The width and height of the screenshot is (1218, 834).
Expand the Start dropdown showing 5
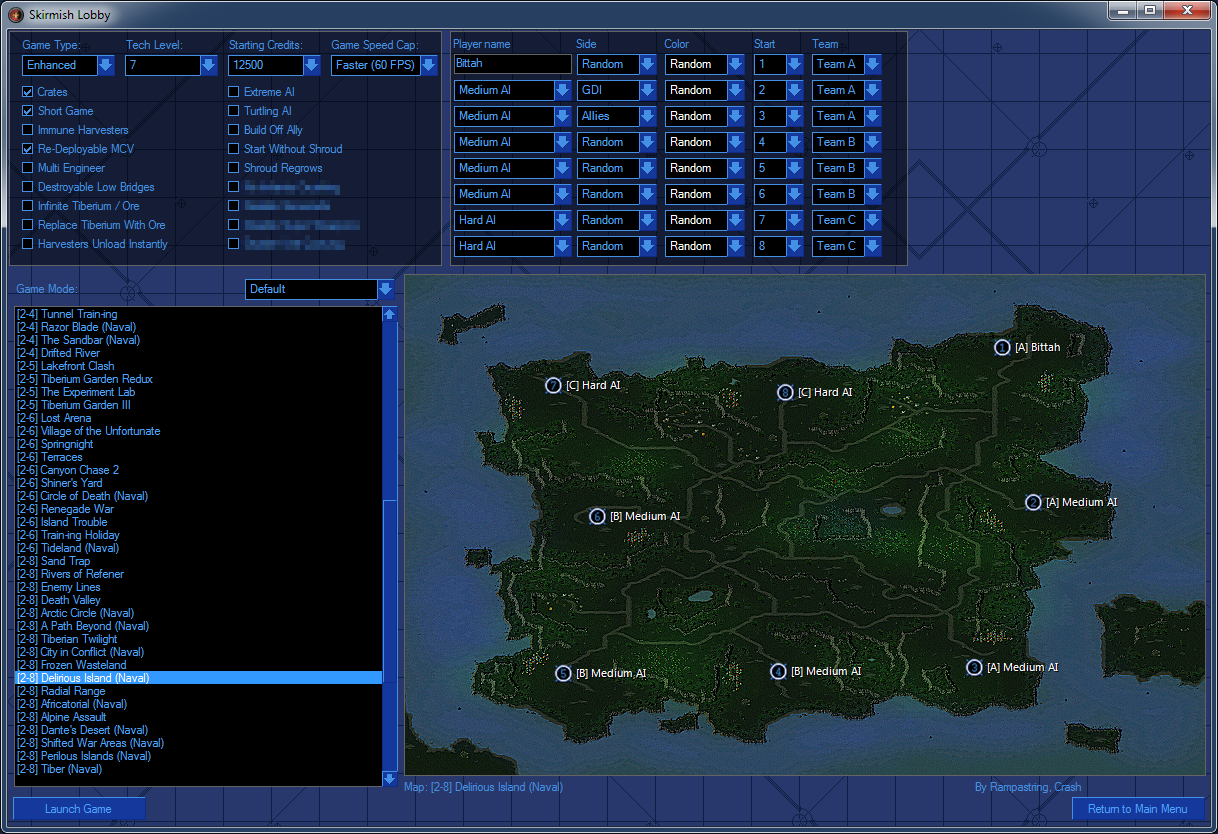click(x=778, y=168)
